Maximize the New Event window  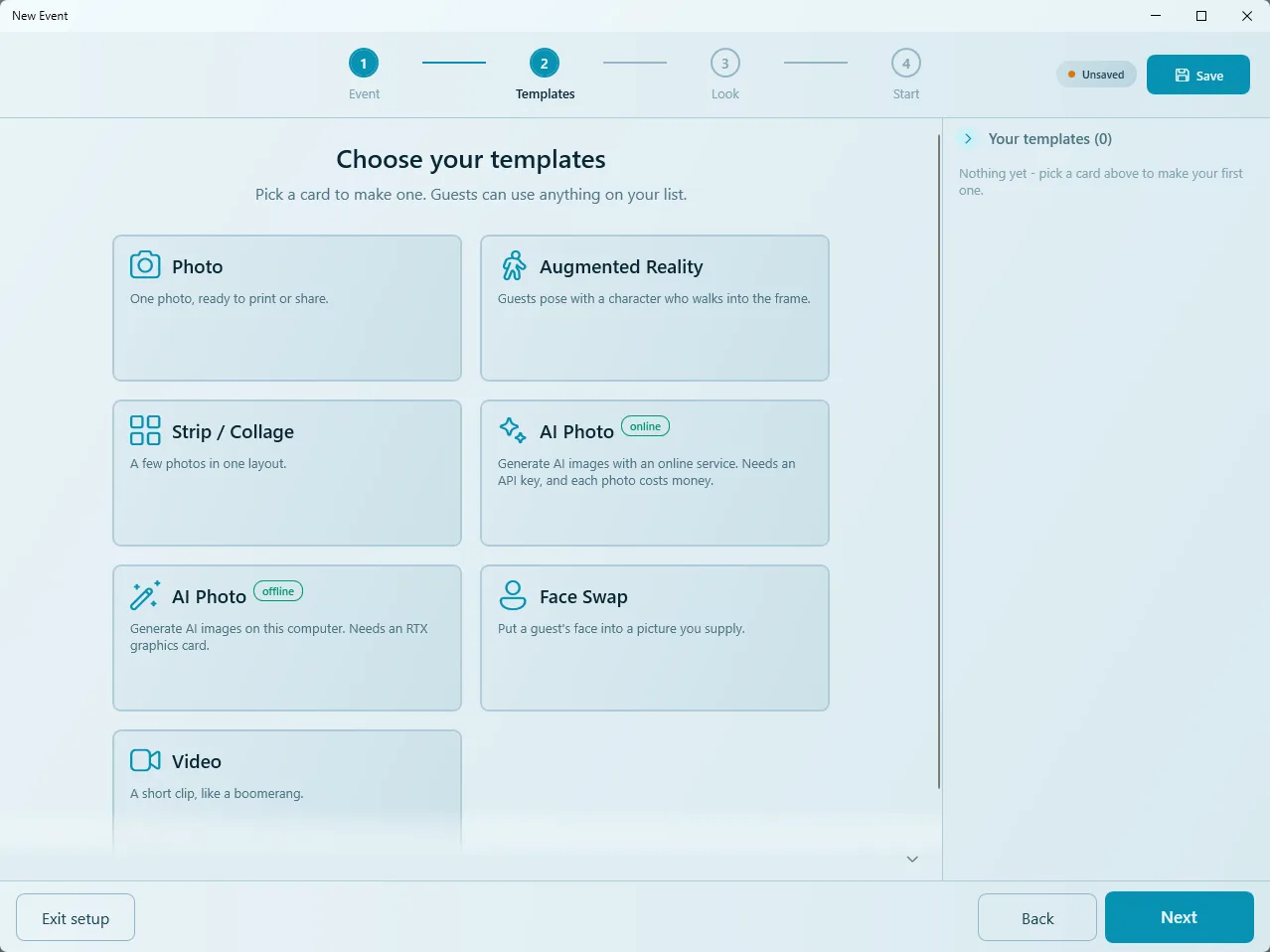pos(1201,16)
